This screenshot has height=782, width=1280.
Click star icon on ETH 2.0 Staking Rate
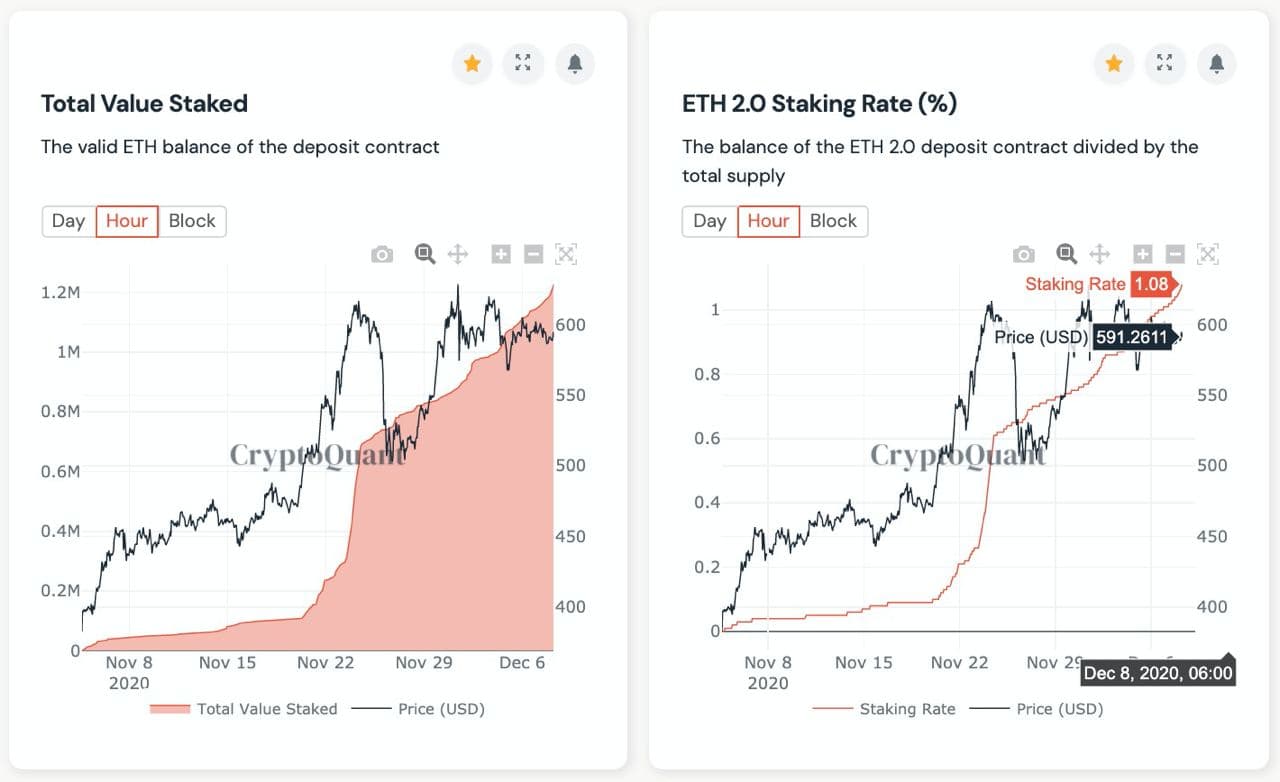[x=1113, y=64]
